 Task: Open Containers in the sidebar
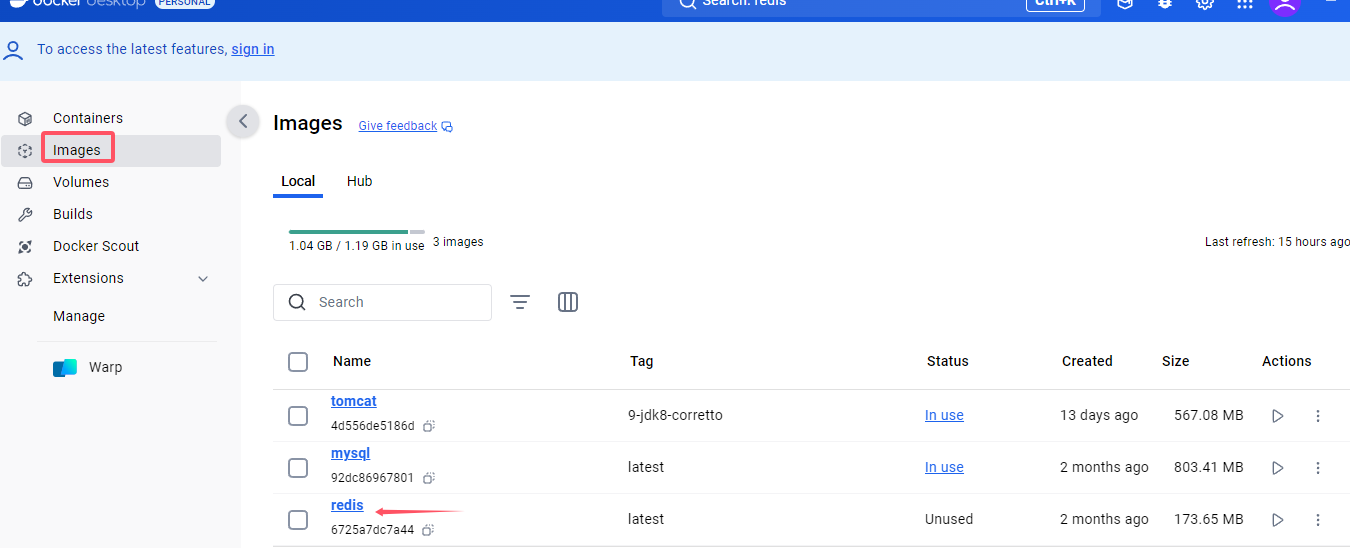tap(88, 118)
